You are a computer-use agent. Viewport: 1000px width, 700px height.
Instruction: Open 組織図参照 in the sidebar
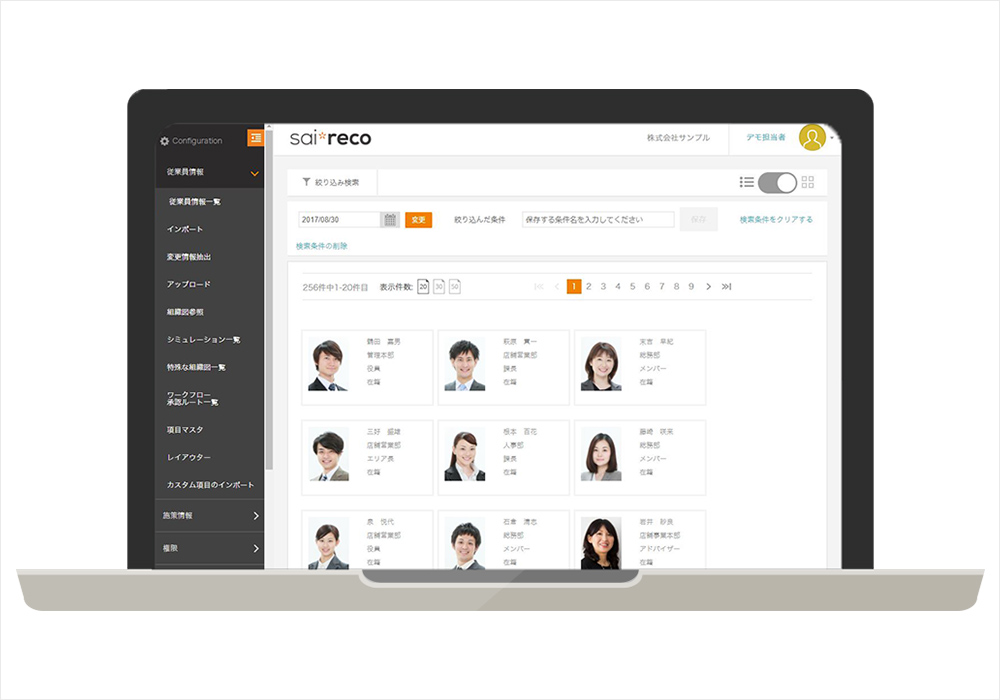pos(185,312)
